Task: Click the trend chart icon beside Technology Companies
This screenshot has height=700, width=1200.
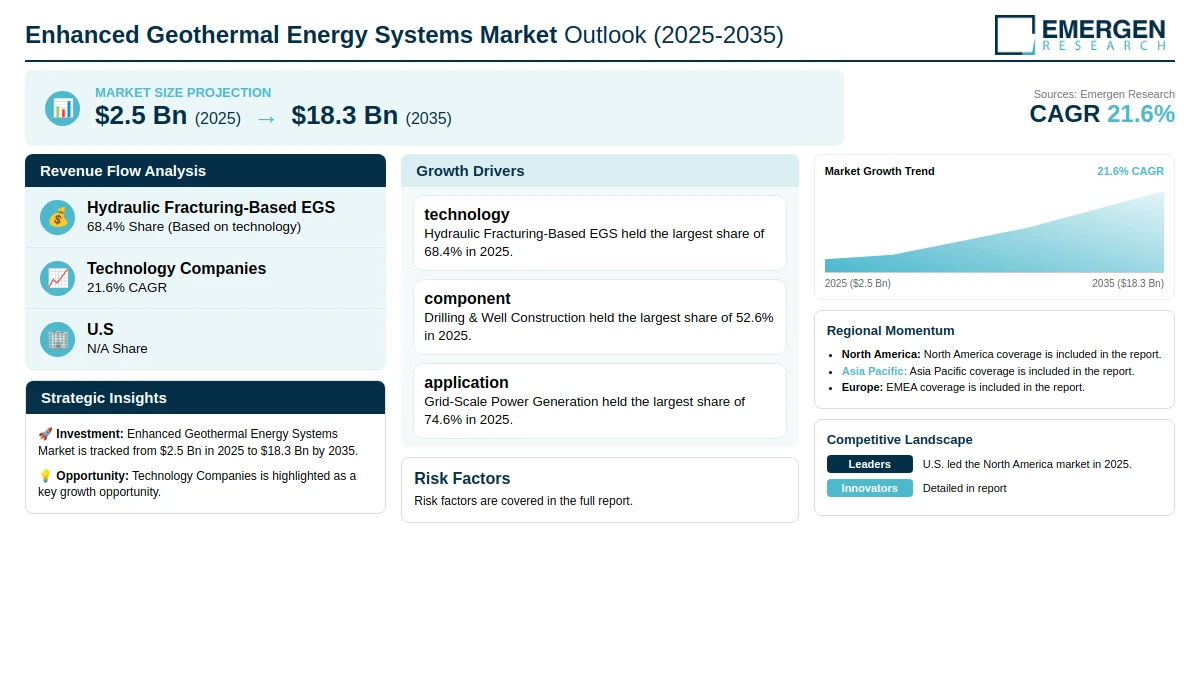Action: coord(58,278)
